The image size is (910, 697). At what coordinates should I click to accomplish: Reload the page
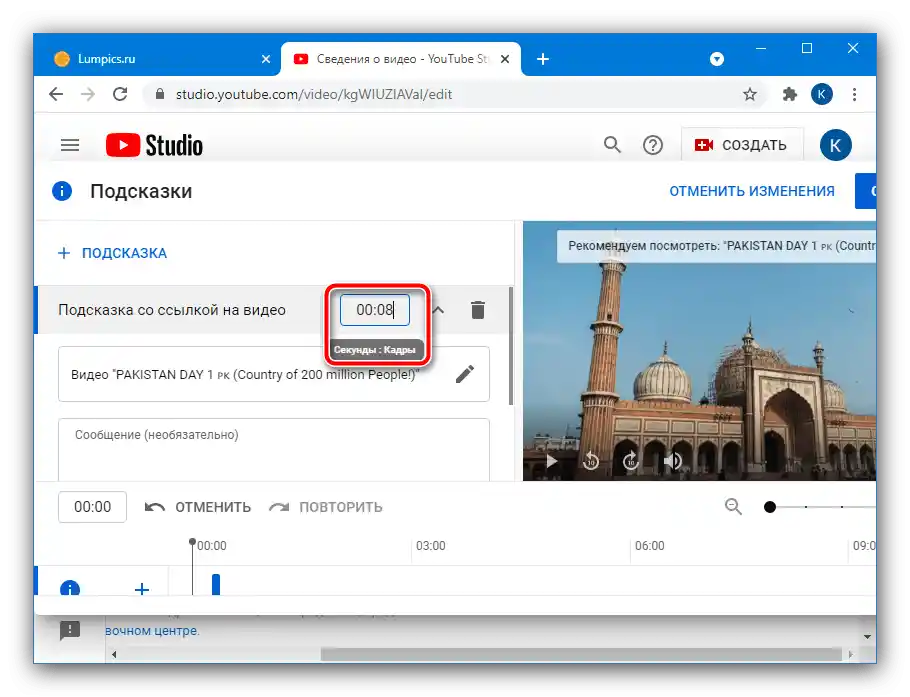(120, 94)
